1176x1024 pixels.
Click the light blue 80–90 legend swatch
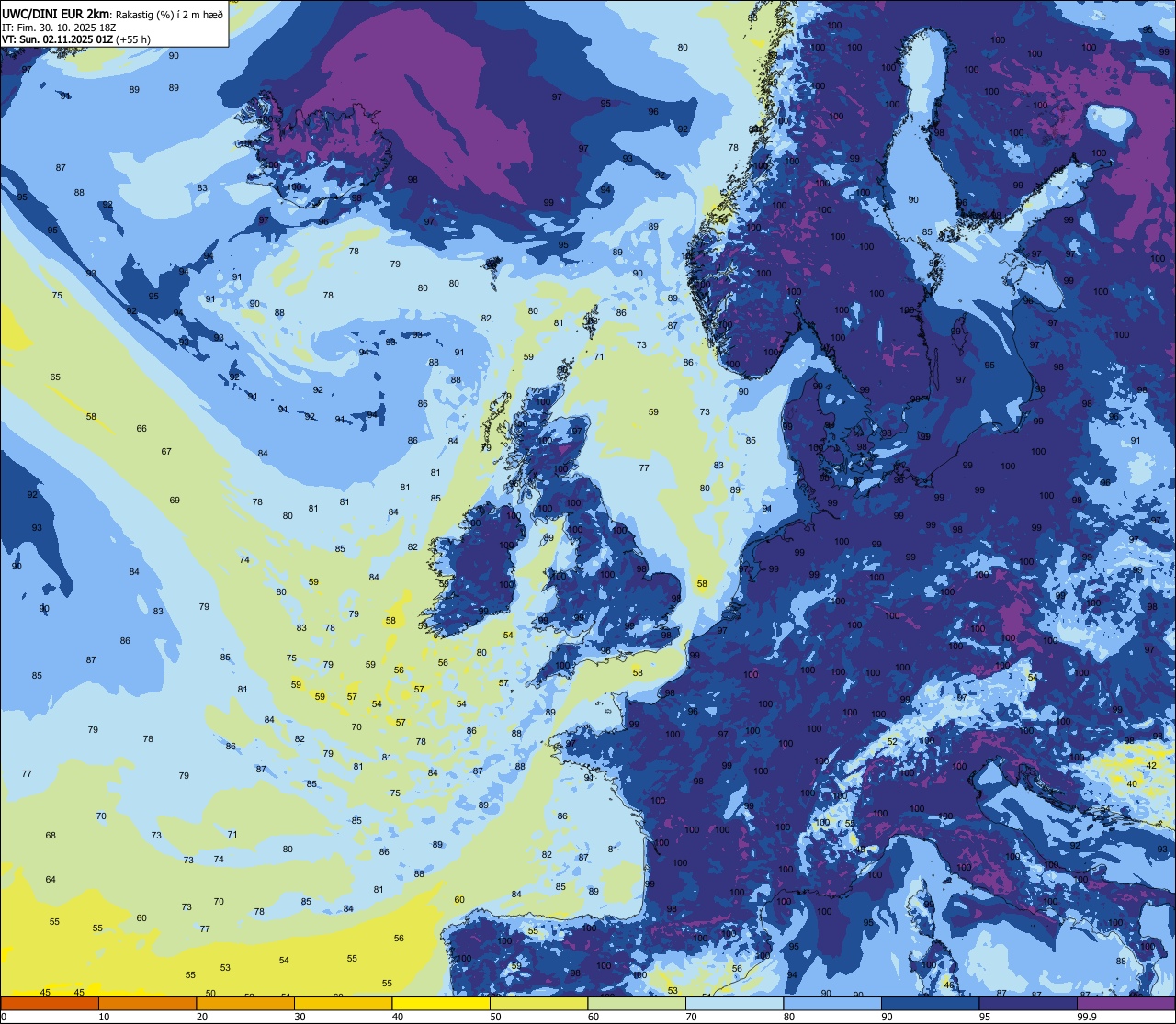point(832,1003)
